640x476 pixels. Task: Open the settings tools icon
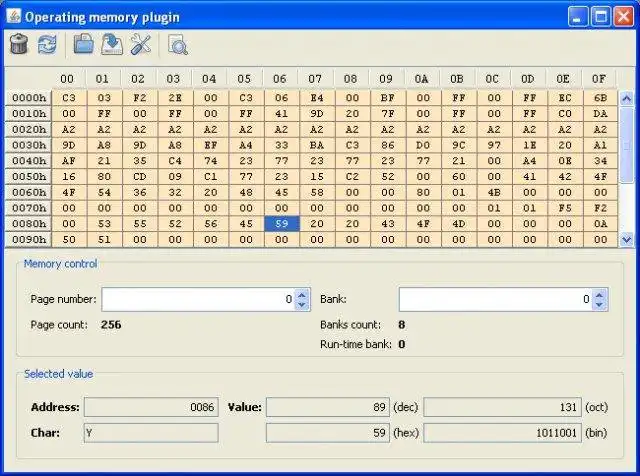[x=141, y=44]
